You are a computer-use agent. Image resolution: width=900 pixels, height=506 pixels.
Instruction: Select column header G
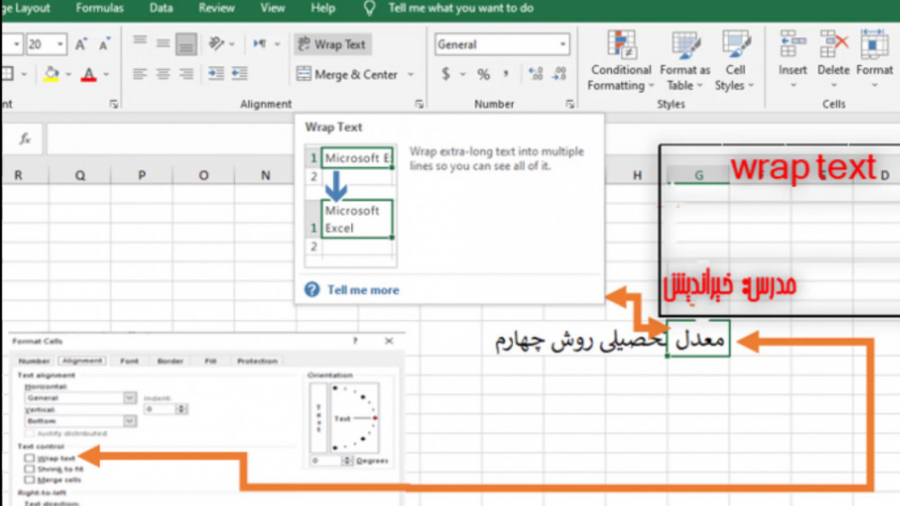699,176
